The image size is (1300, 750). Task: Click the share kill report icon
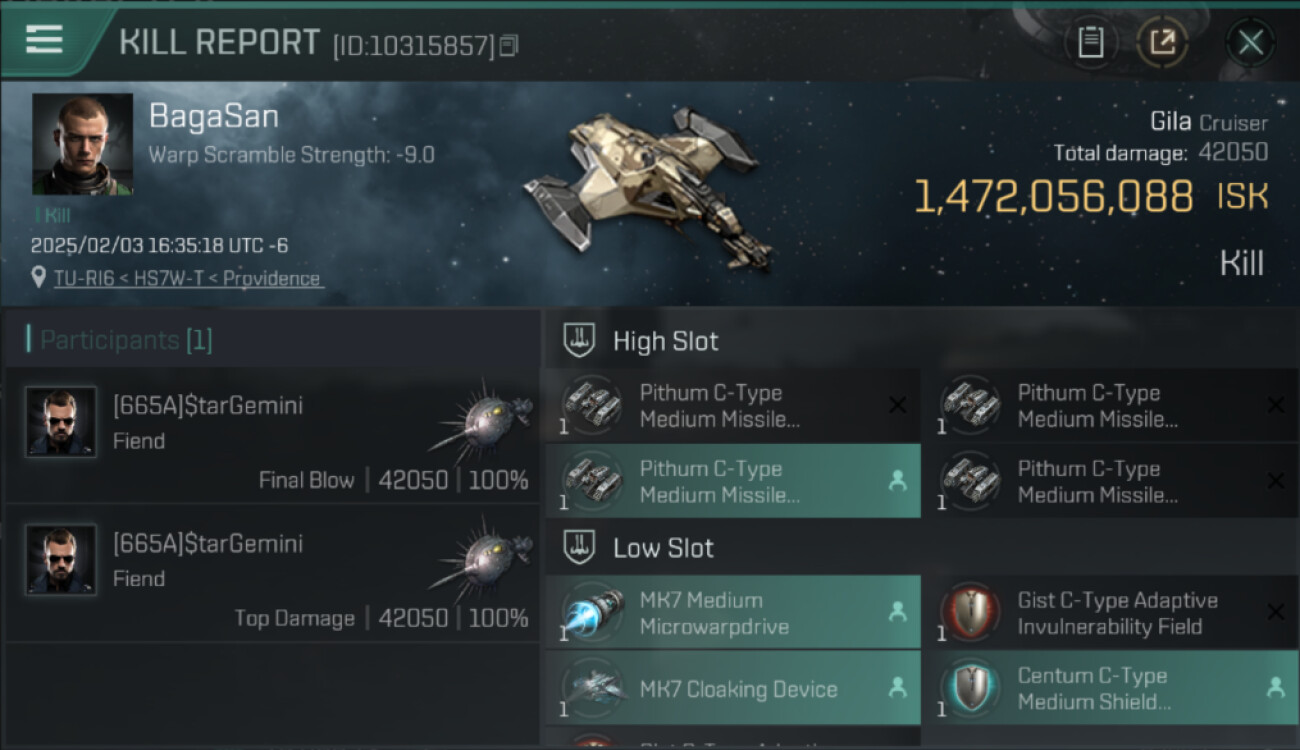coord(1162,43)
